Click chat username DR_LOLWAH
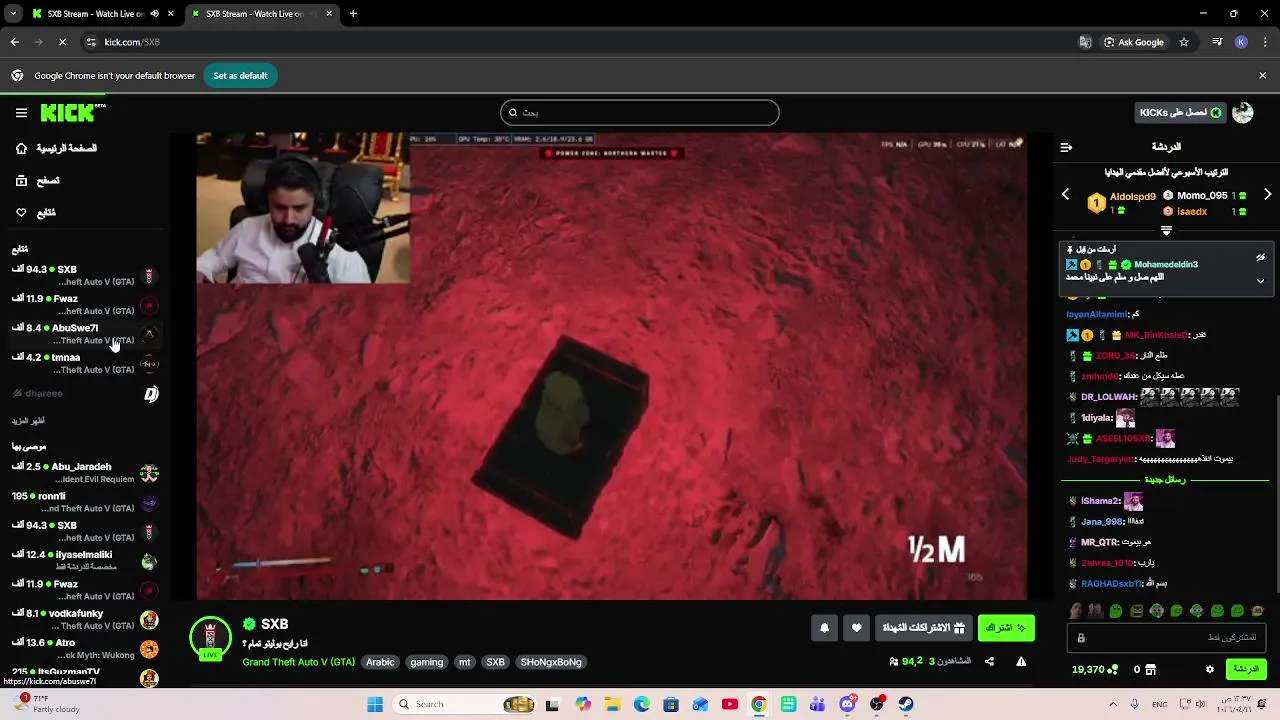Image resolution: width=1280 pixels, height=720 pixels. click(1108, 397)
